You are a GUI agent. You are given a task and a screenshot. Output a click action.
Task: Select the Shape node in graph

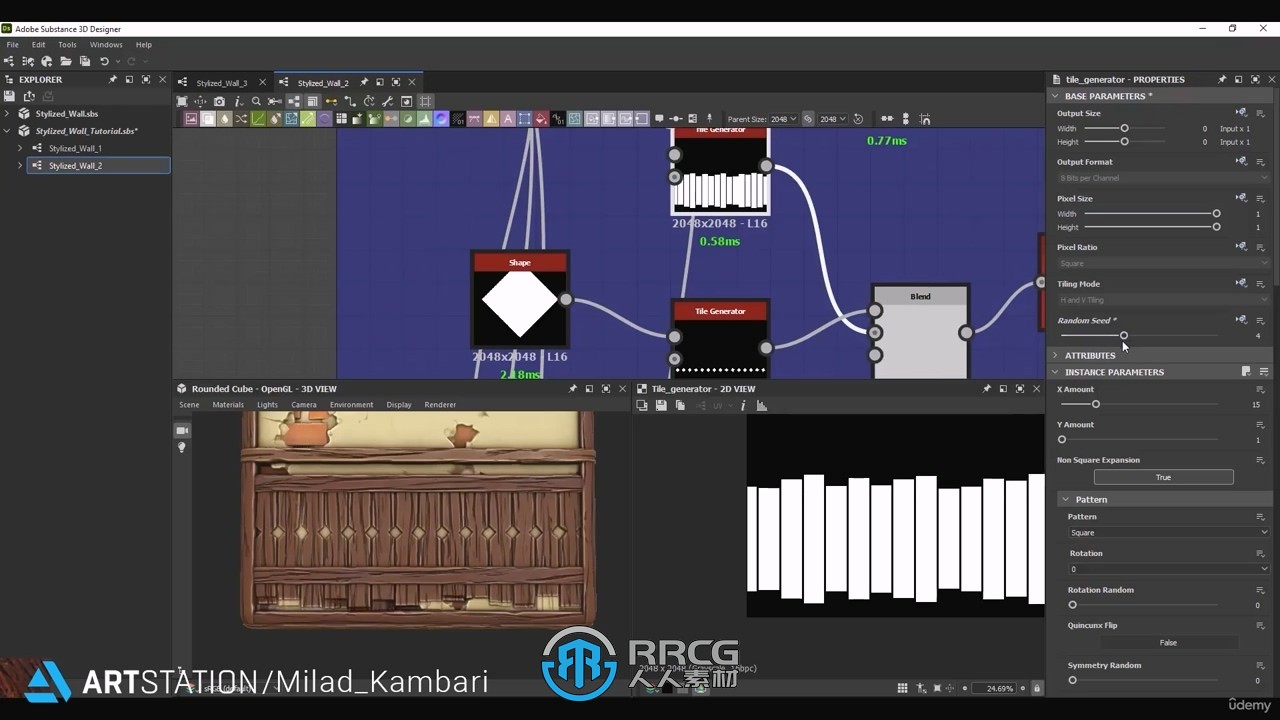520,299
